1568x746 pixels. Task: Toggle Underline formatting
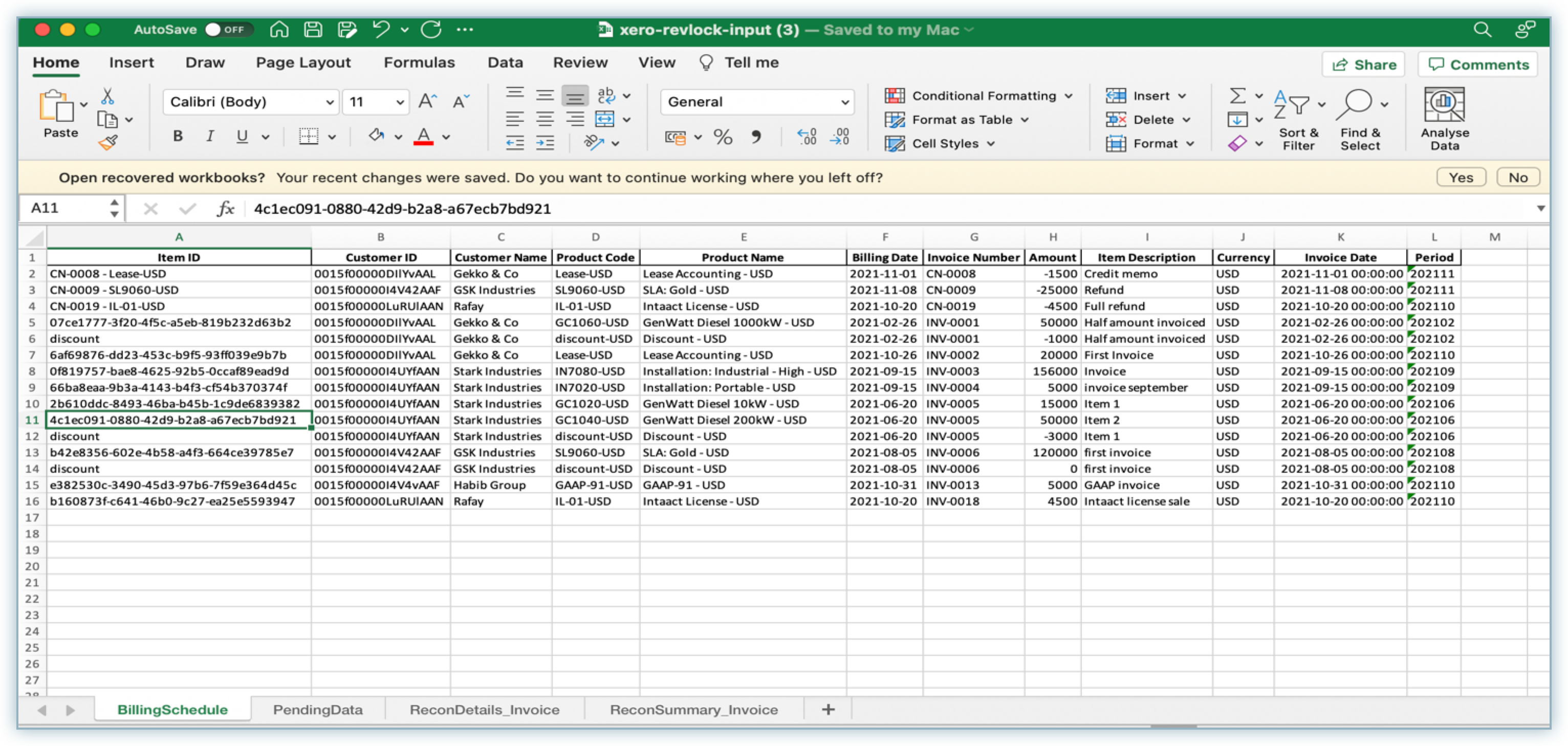(x=242, y=136)
